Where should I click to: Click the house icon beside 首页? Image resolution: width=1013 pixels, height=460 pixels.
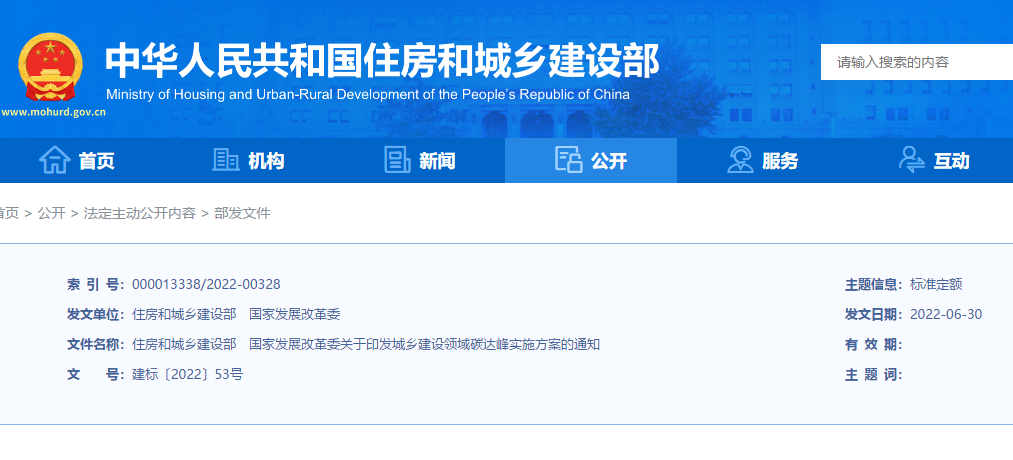point(54,160)
